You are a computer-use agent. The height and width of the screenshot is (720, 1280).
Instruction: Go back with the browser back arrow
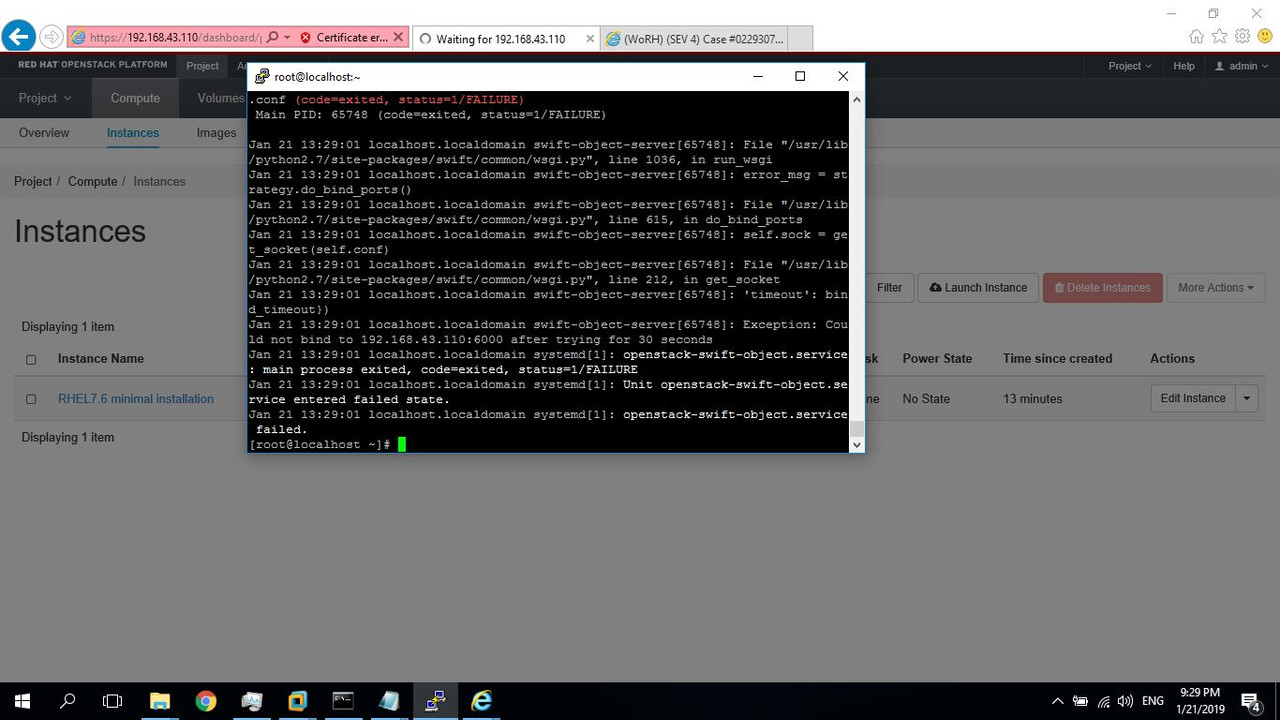click(18, 37)
